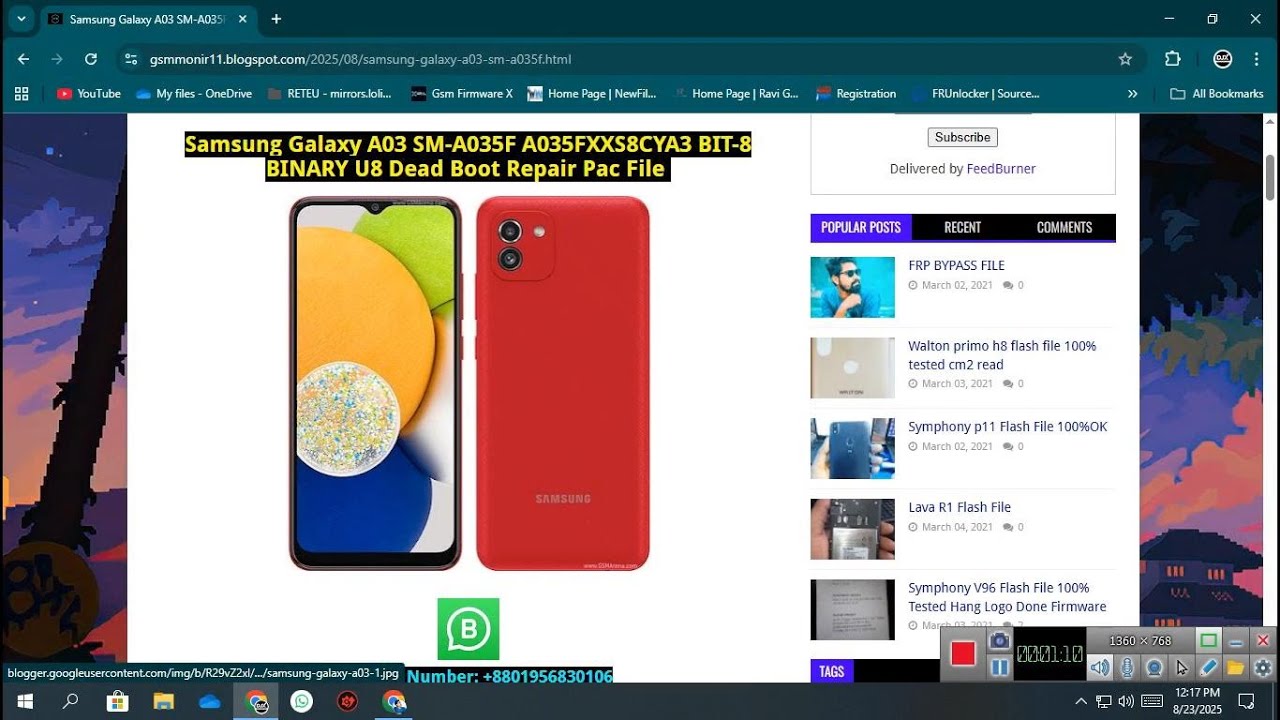Viewport: 1280px width, 720px height.
Task: Open Gsm Firmware X bookmark
Action: pyautogui.click(x=462, y=93)
